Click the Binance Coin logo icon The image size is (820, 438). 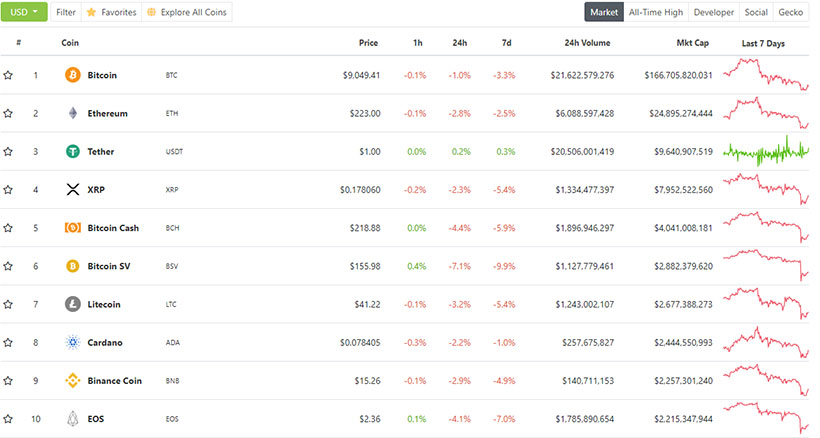click(x=72, y=380)
